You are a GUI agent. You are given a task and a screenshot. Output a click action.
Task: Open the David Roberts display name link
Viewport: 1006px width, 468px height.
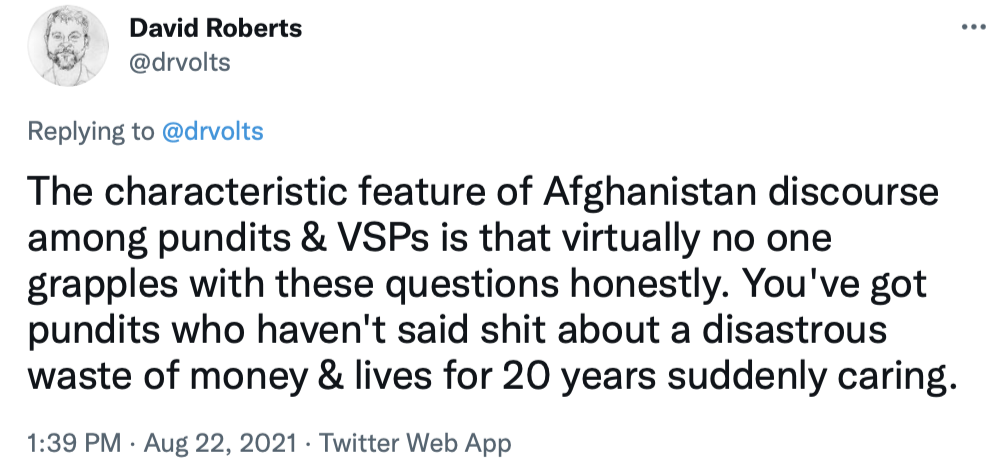point(215,29)
